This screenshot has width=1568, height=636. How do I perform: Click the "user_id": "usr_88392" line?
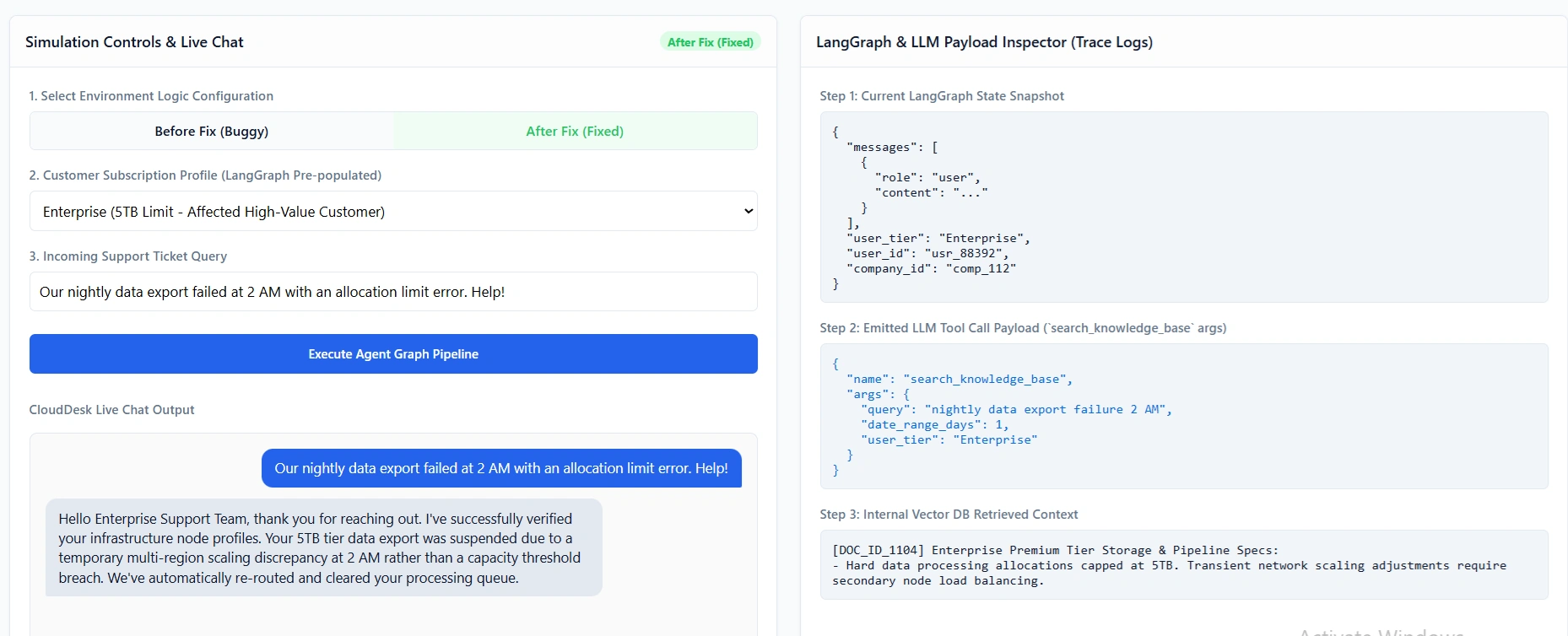pos(927,253)
